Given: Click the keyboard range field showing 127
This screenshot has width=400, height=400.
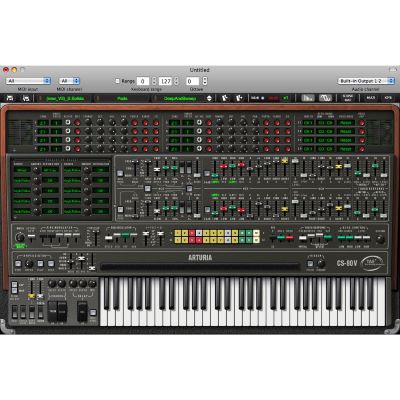Looking at the screenshot, I should (x=165, y=81).
